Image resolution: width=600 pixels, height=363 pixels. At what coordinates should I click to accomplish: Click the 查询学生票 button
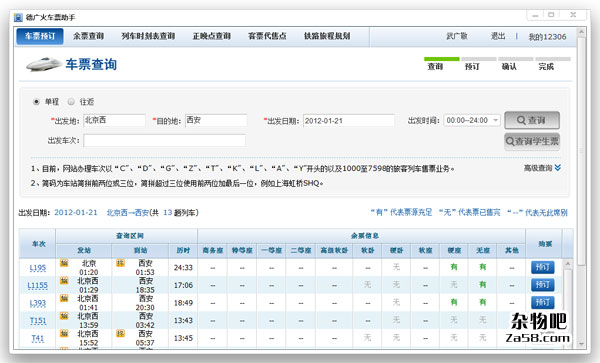532,142
